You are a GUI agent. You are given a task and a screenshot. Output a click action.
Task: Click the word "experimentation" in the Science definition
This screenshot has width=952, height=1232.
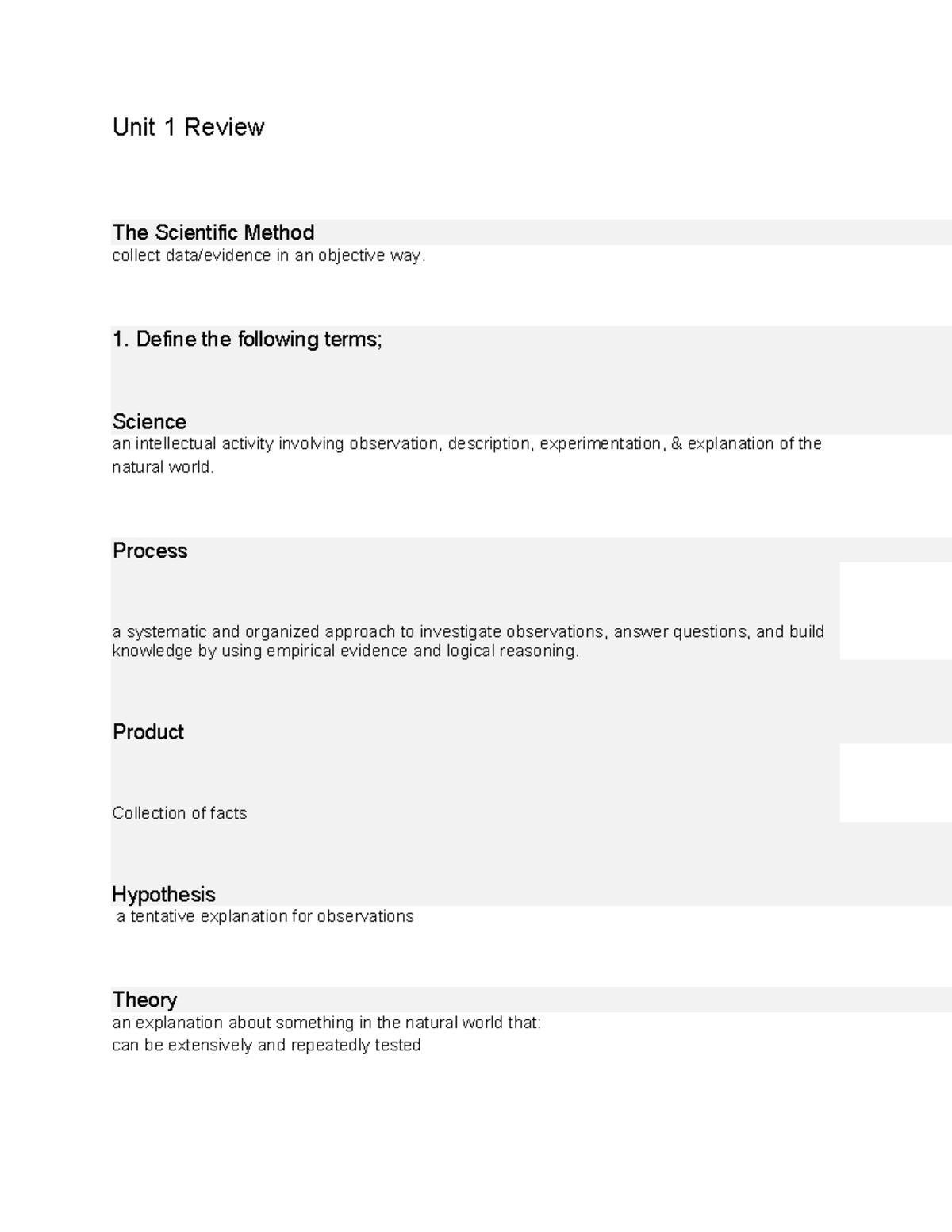point(601,443)
